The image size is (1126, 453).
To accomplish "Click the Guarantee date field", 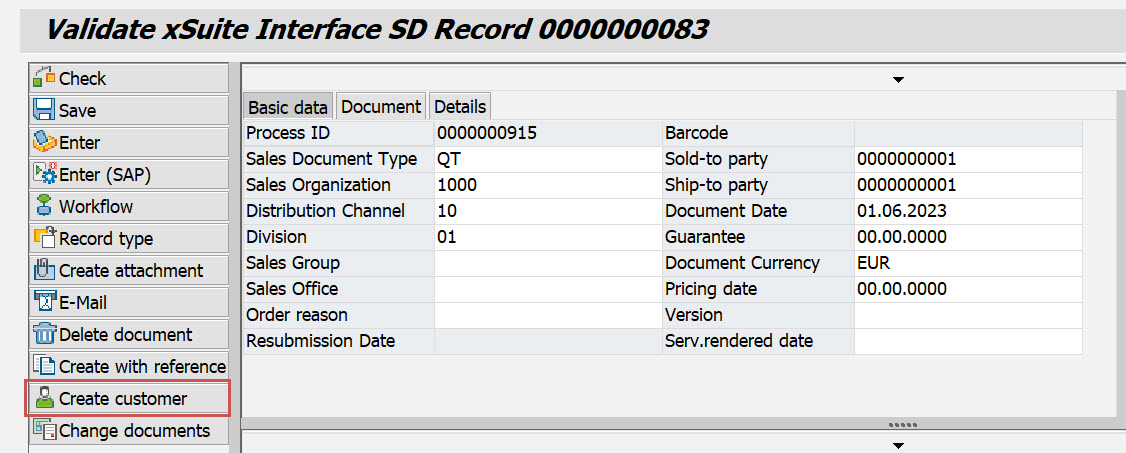I will click(x=968, y=237).
